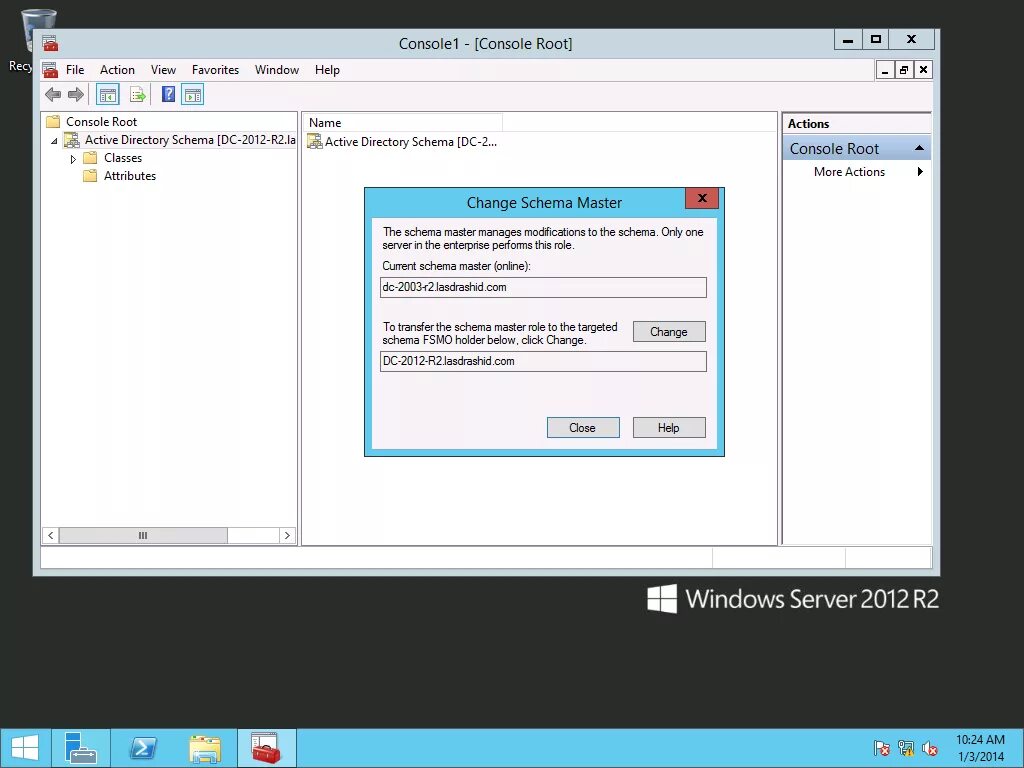Open the blue Help toolbar icon

pos(168,94)
